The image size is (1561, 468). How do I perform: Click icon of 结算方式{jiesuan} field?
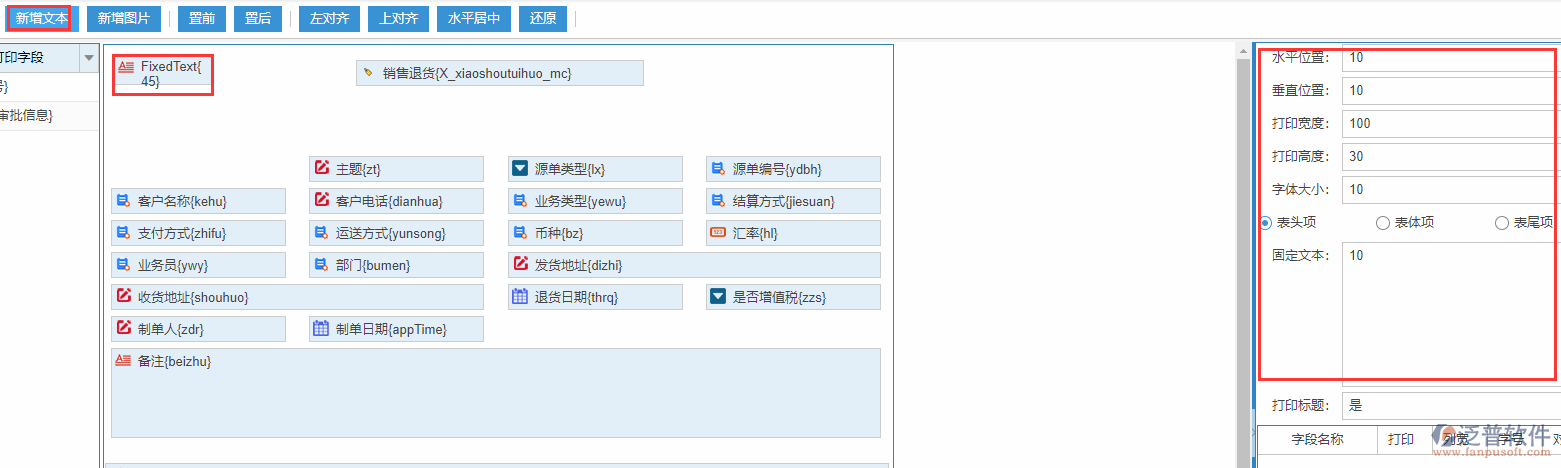click(x=718, y=201)
